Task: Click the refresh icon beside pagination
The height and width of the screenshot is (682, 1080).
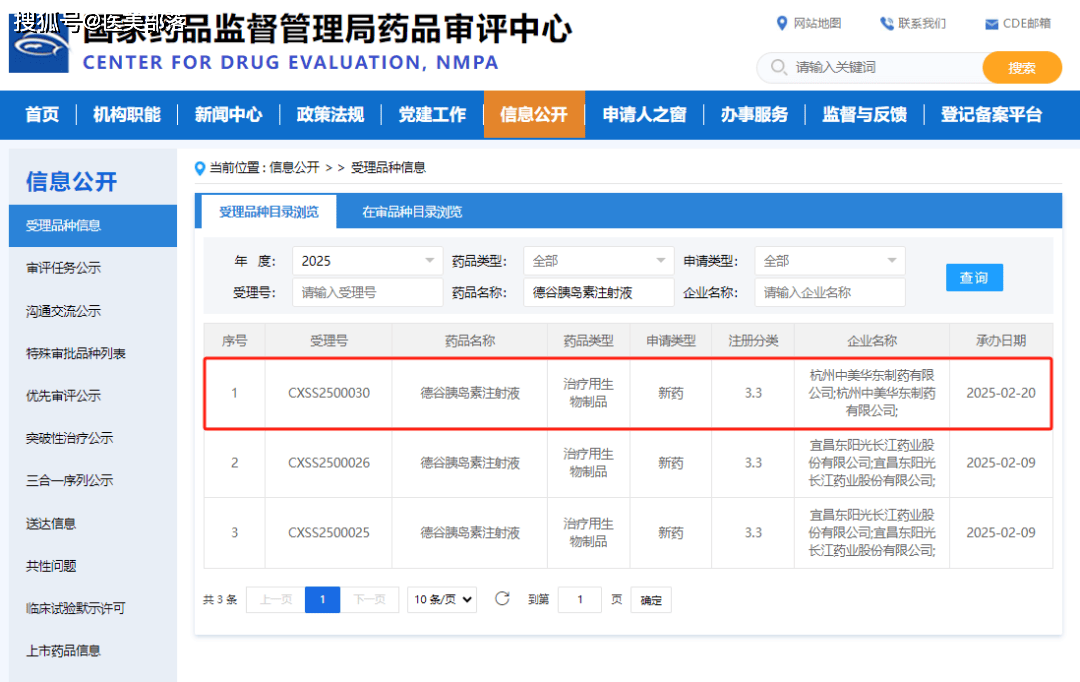Action: (x=502, y=599)
